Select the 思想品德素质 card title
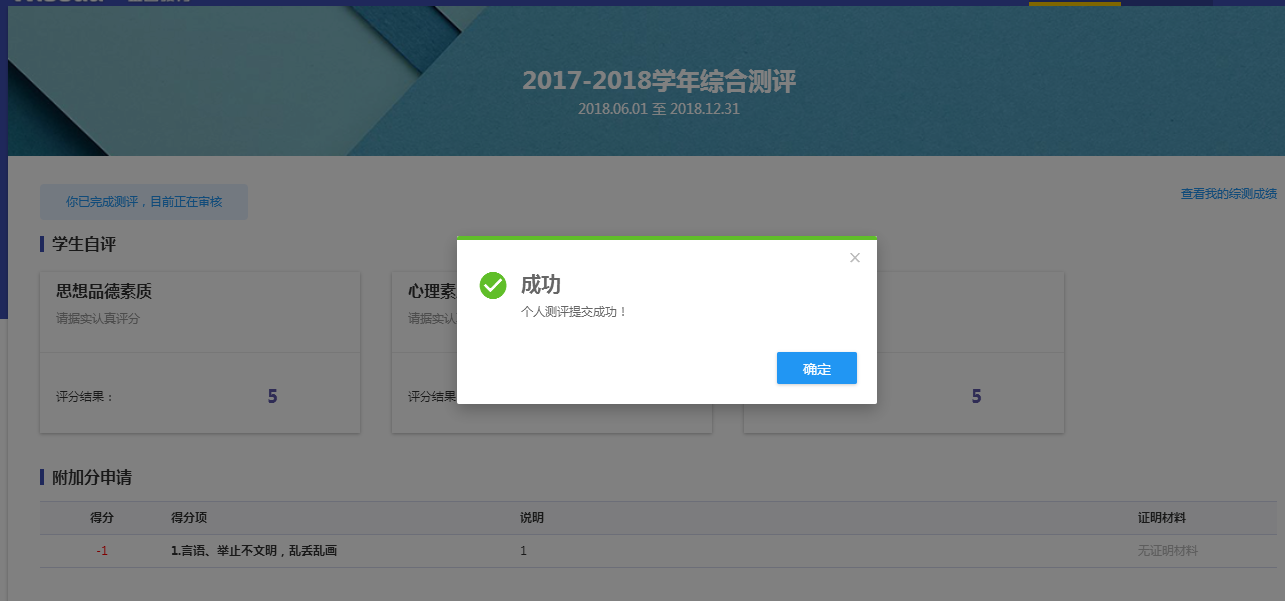 104,292
